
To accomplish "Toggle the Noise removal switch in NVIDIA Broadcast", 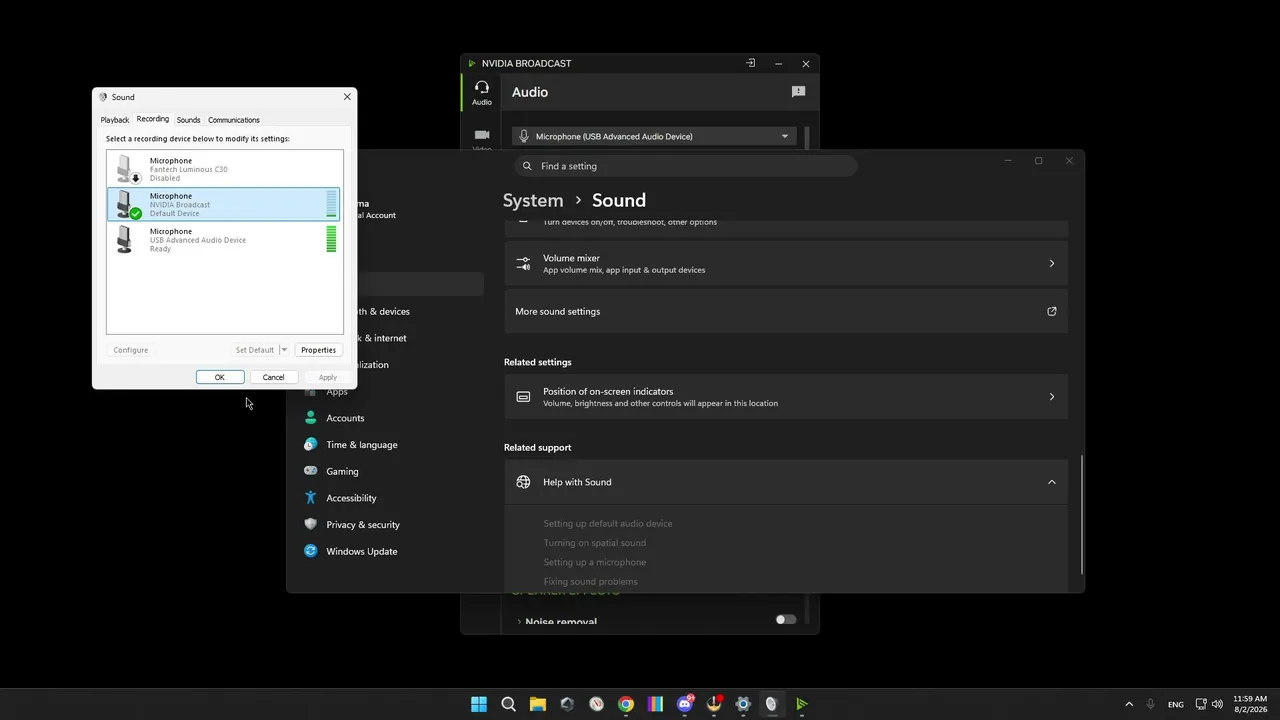I will 786,620.
